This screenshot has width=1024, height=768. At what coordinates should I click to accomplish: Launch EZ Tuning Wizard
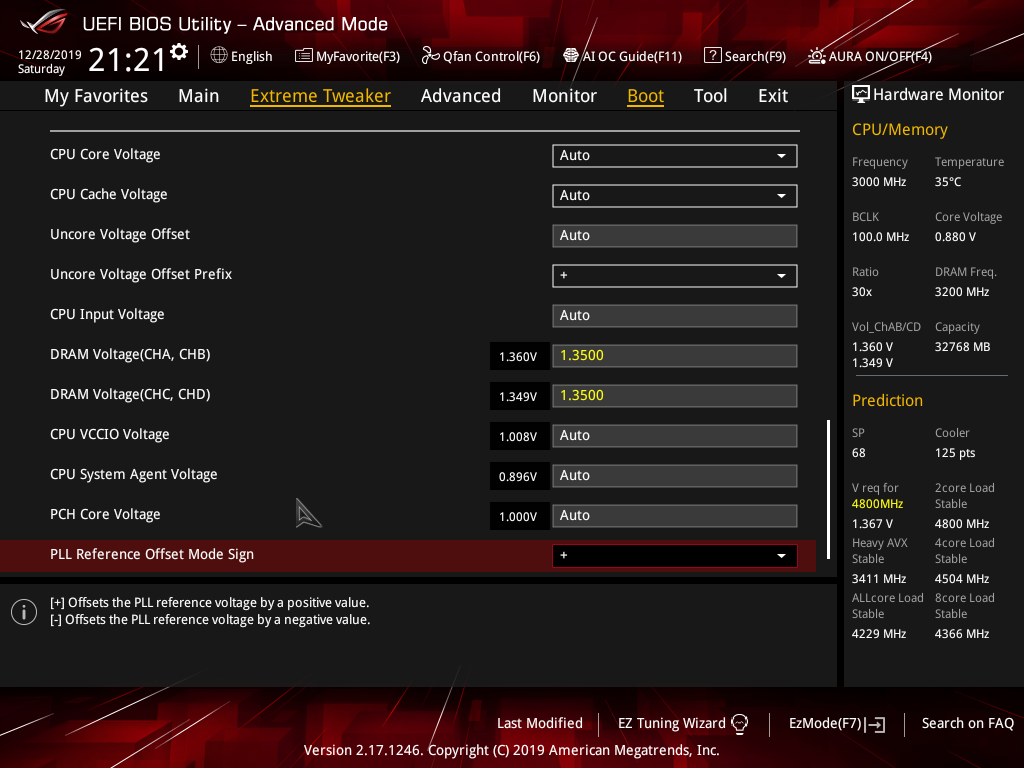point(682,724)
